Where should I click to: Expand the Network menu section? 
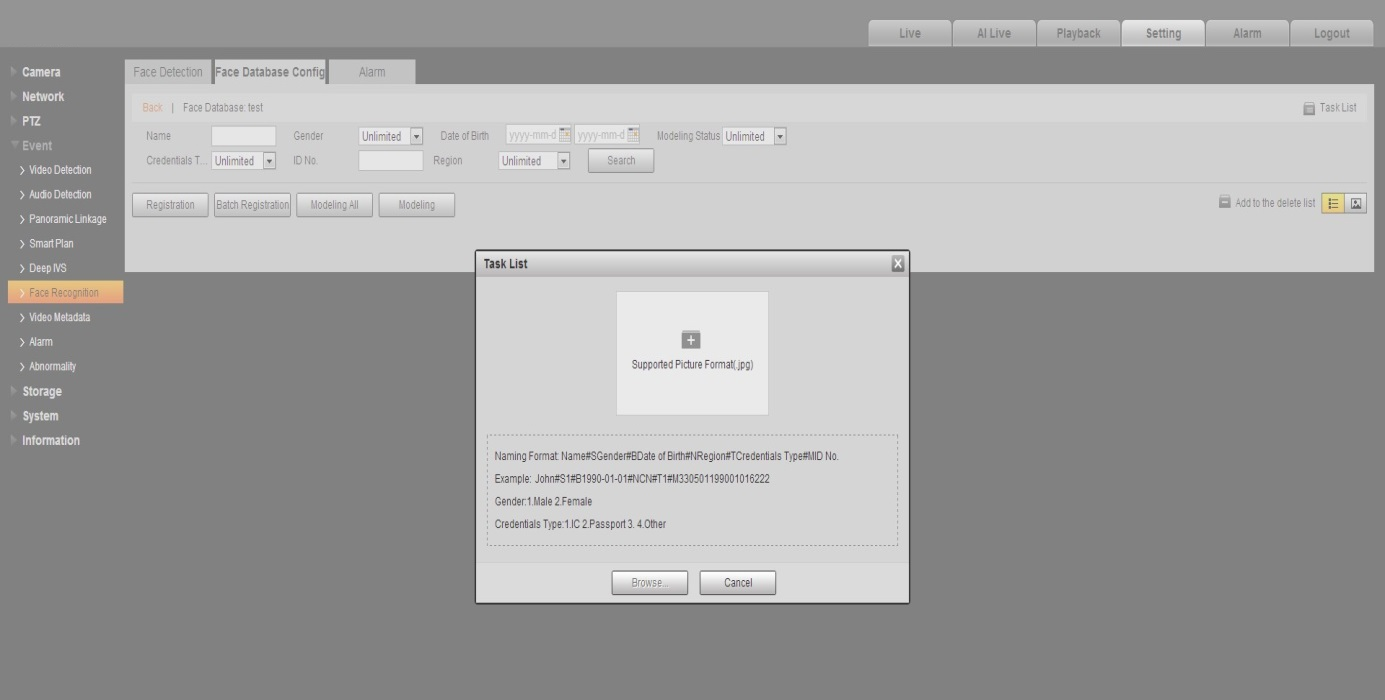point(43,97)
